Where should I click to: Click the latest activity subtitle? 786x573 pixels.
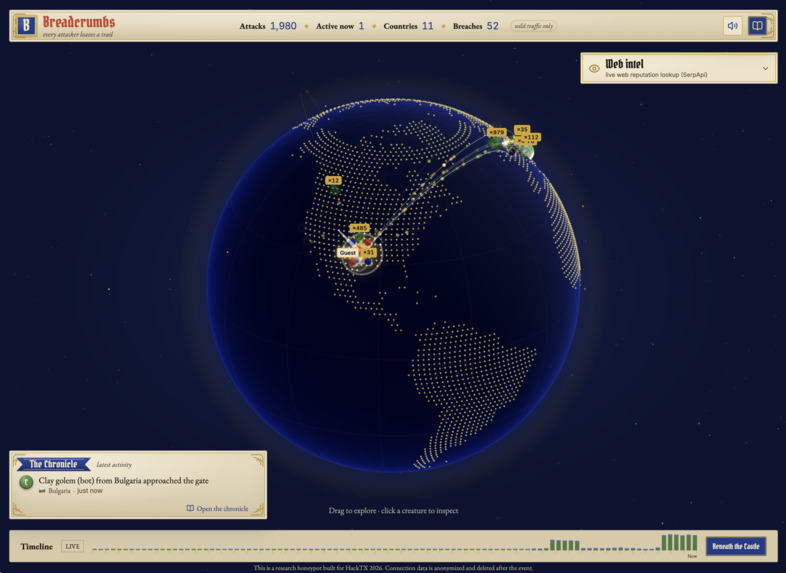coord(114,465)
